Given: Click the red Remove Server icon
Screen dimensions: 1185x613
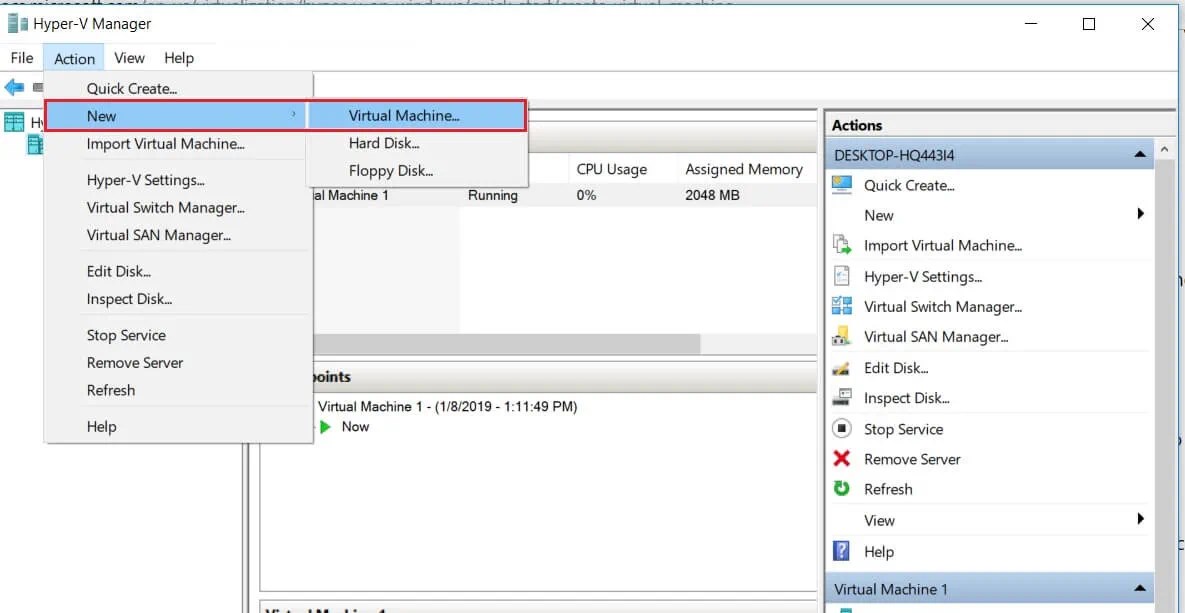Looking at the screenshot, I should click(x=839, y=458).
